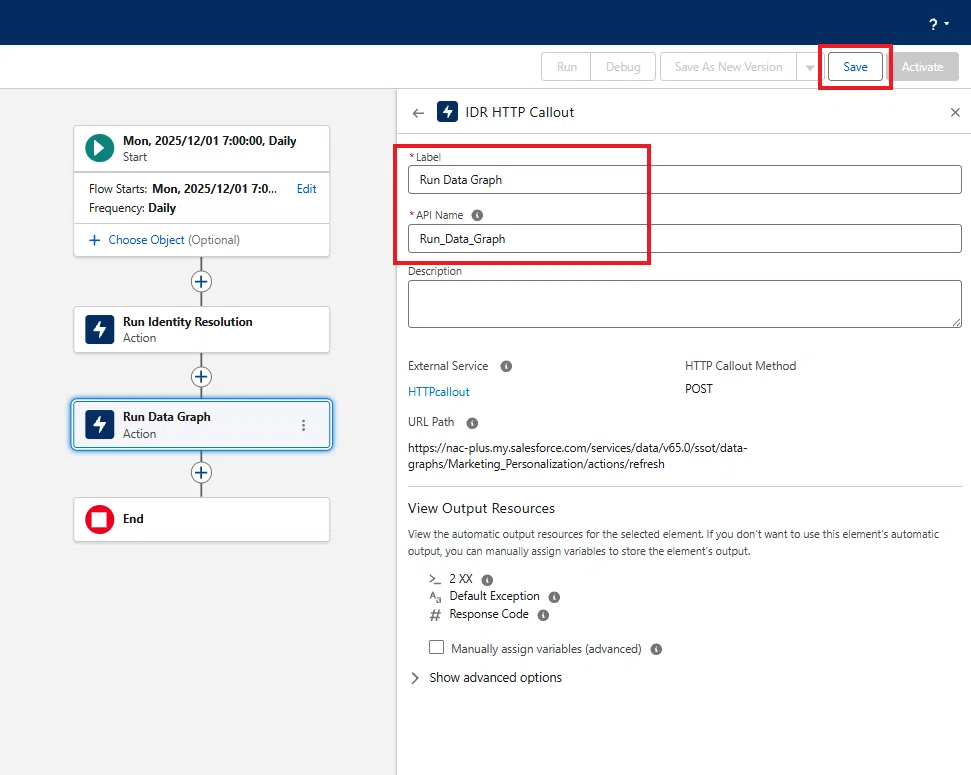Click the green Start play icon

100,148
